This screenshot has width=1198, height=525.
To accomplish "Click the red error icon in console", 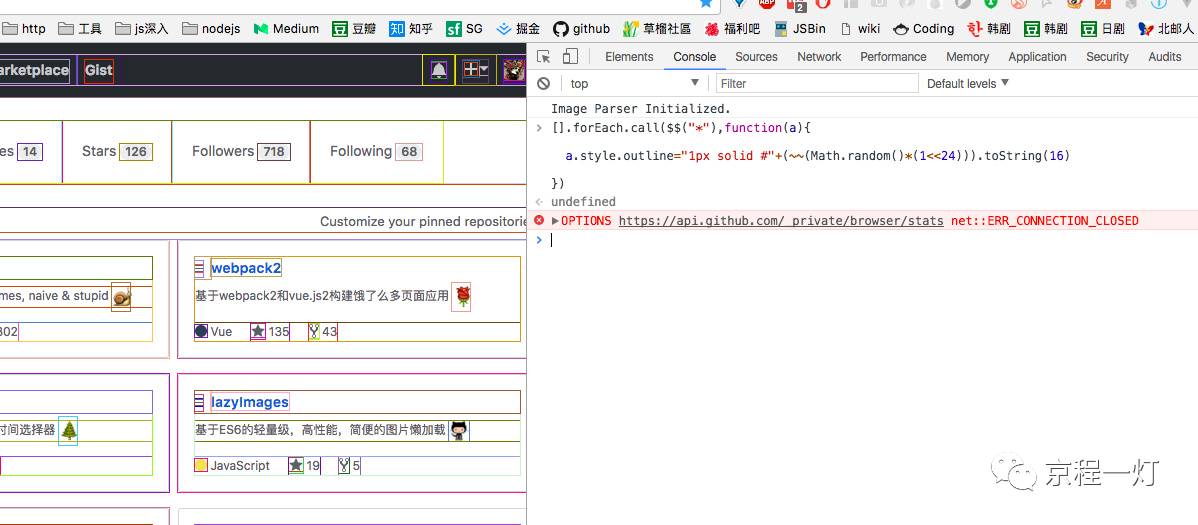I will coord(539,220).
